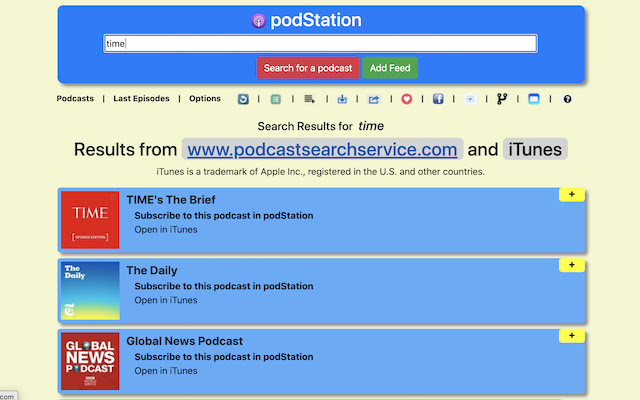The height and width of the screenshot is (400, 640).
Task: Subscribe to TIME's The Brief in podStation
Action: pyautogui.click(x=224, y=216)
